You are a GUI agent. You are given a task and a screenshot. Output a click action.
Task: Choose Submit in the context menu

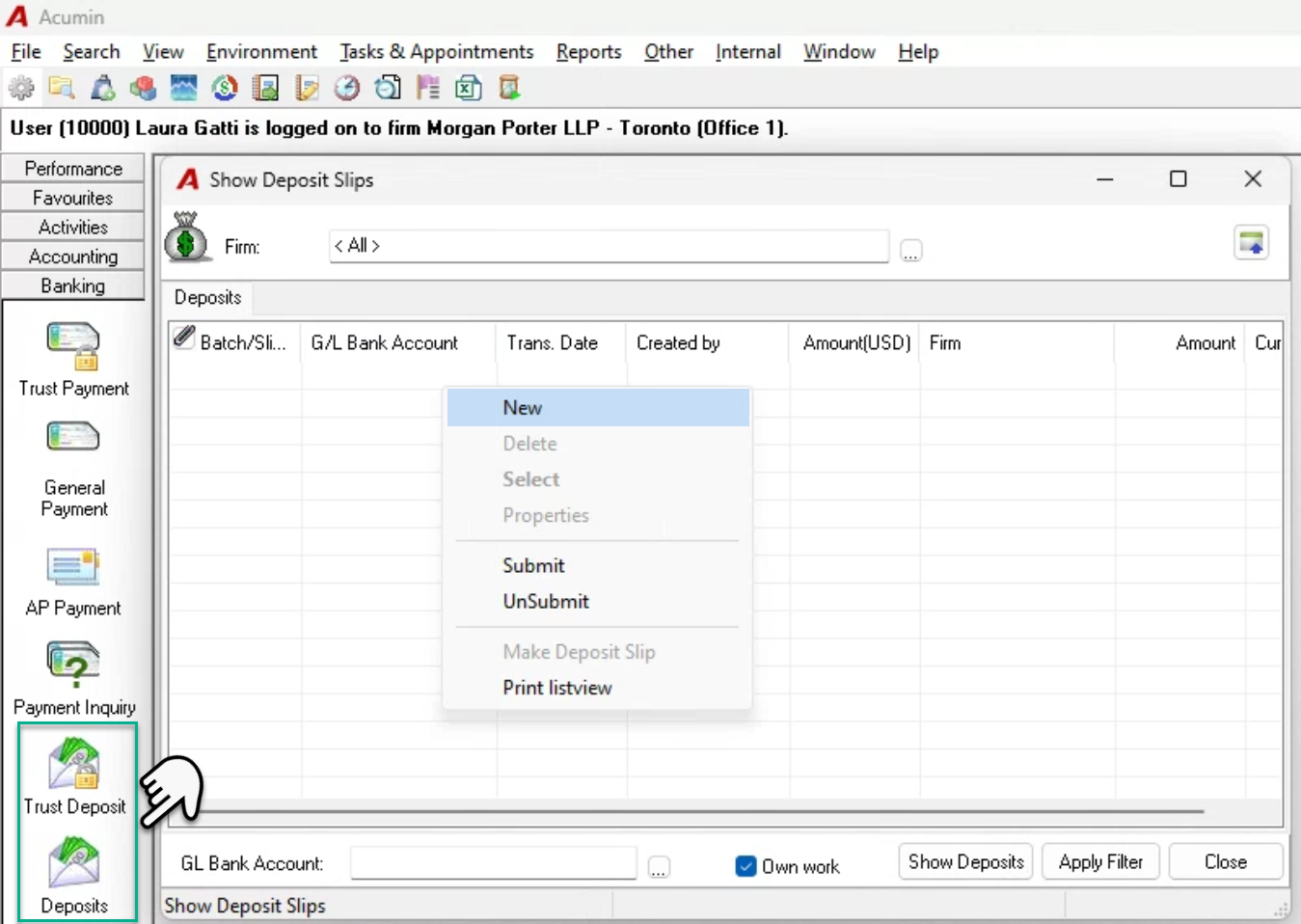point(598,566)
